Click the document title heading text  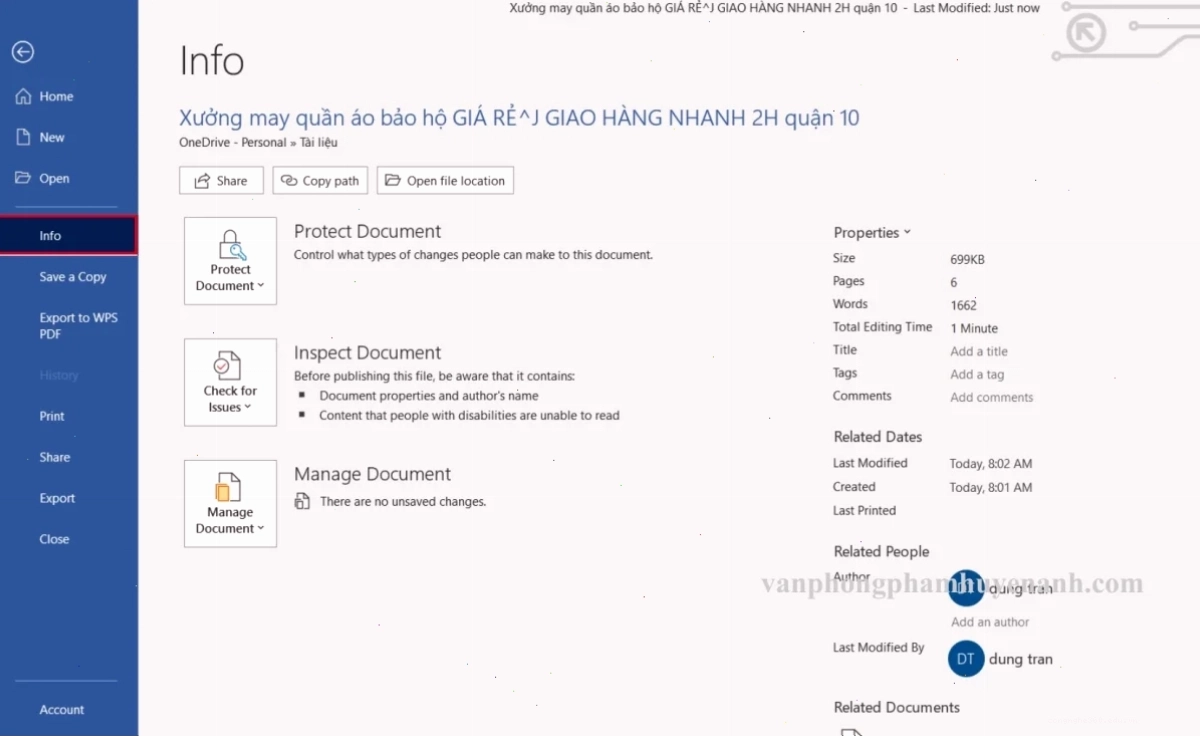(519, 118)
